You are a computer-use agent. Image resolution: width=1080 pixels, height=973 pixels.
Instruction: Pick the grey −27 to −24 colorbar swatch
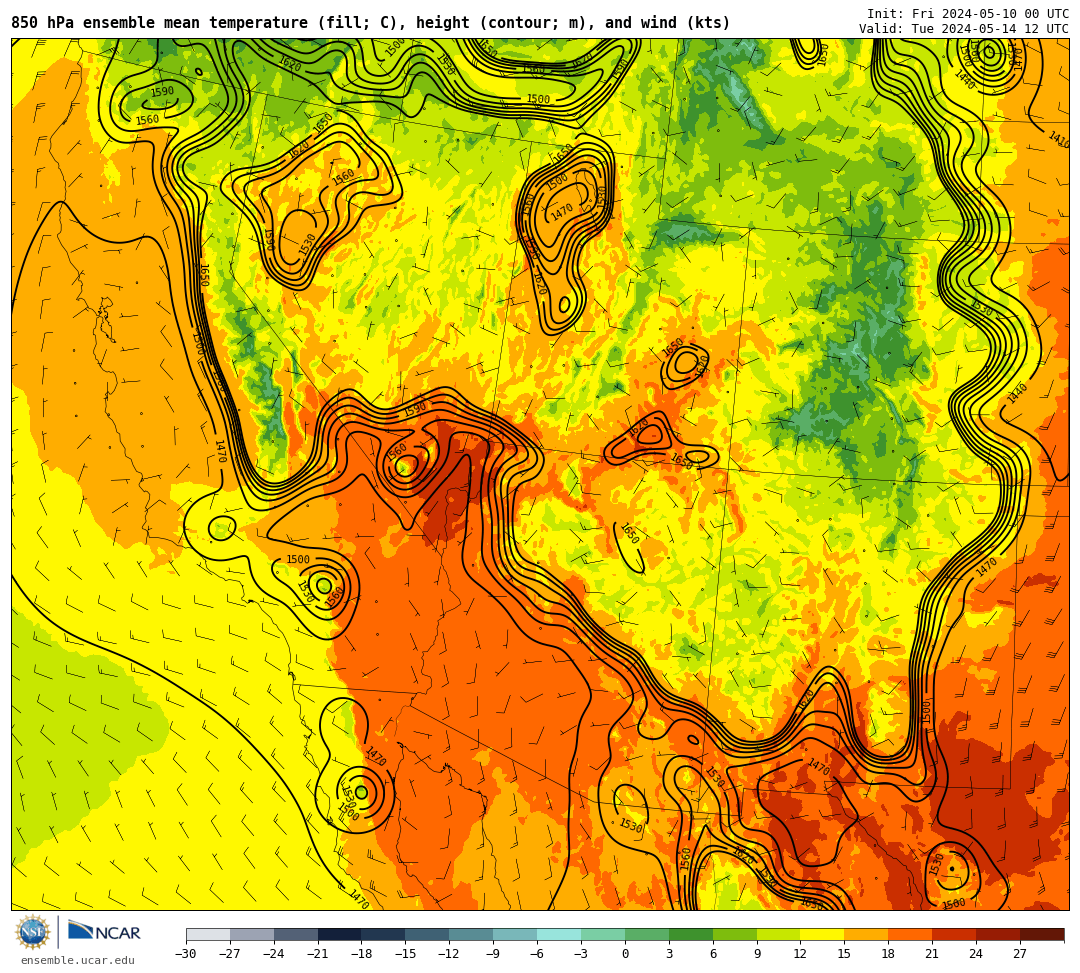click(252, 934)
